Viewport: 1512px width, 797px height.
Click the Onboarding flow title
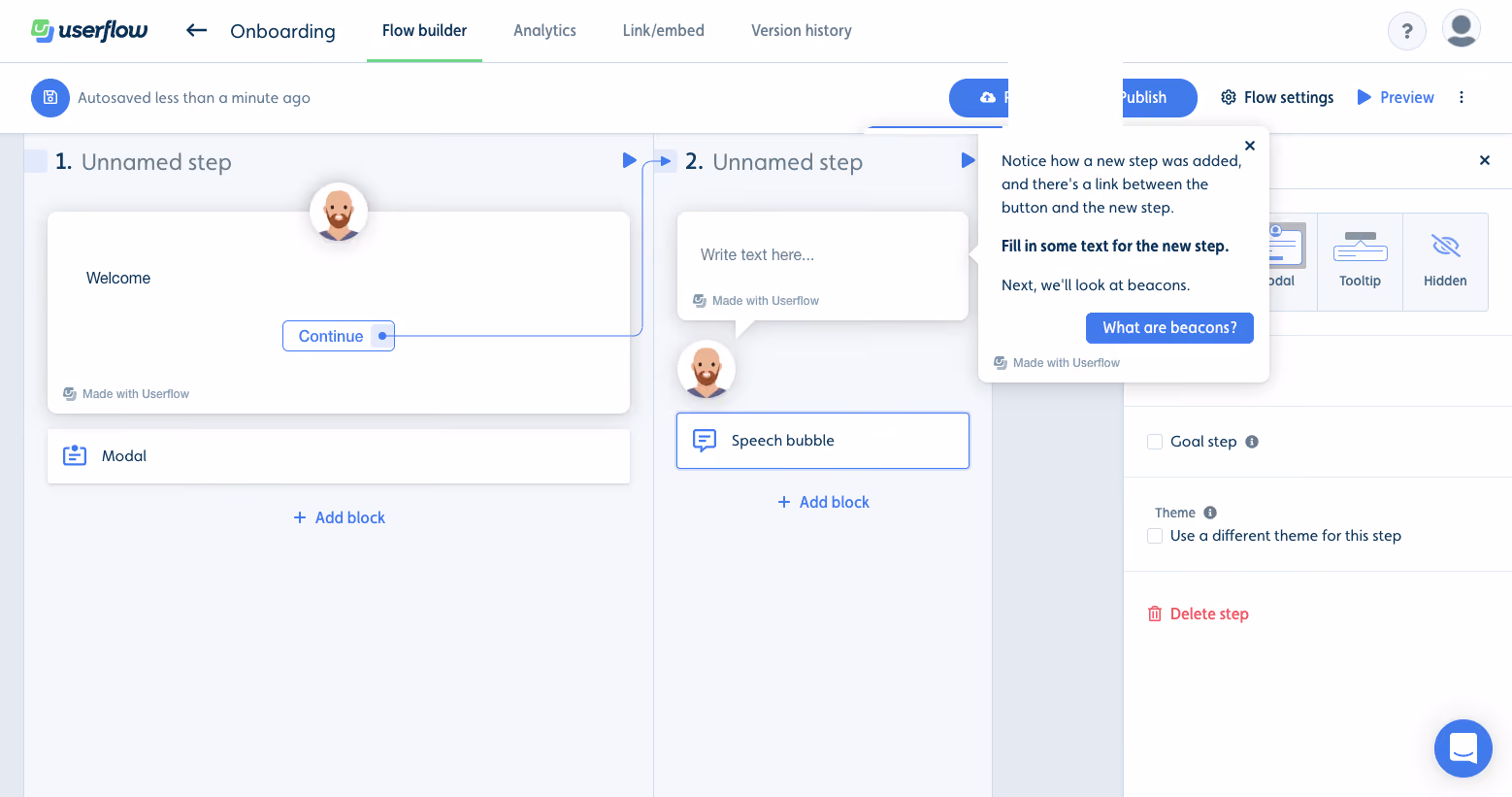(x=282, y=31)
